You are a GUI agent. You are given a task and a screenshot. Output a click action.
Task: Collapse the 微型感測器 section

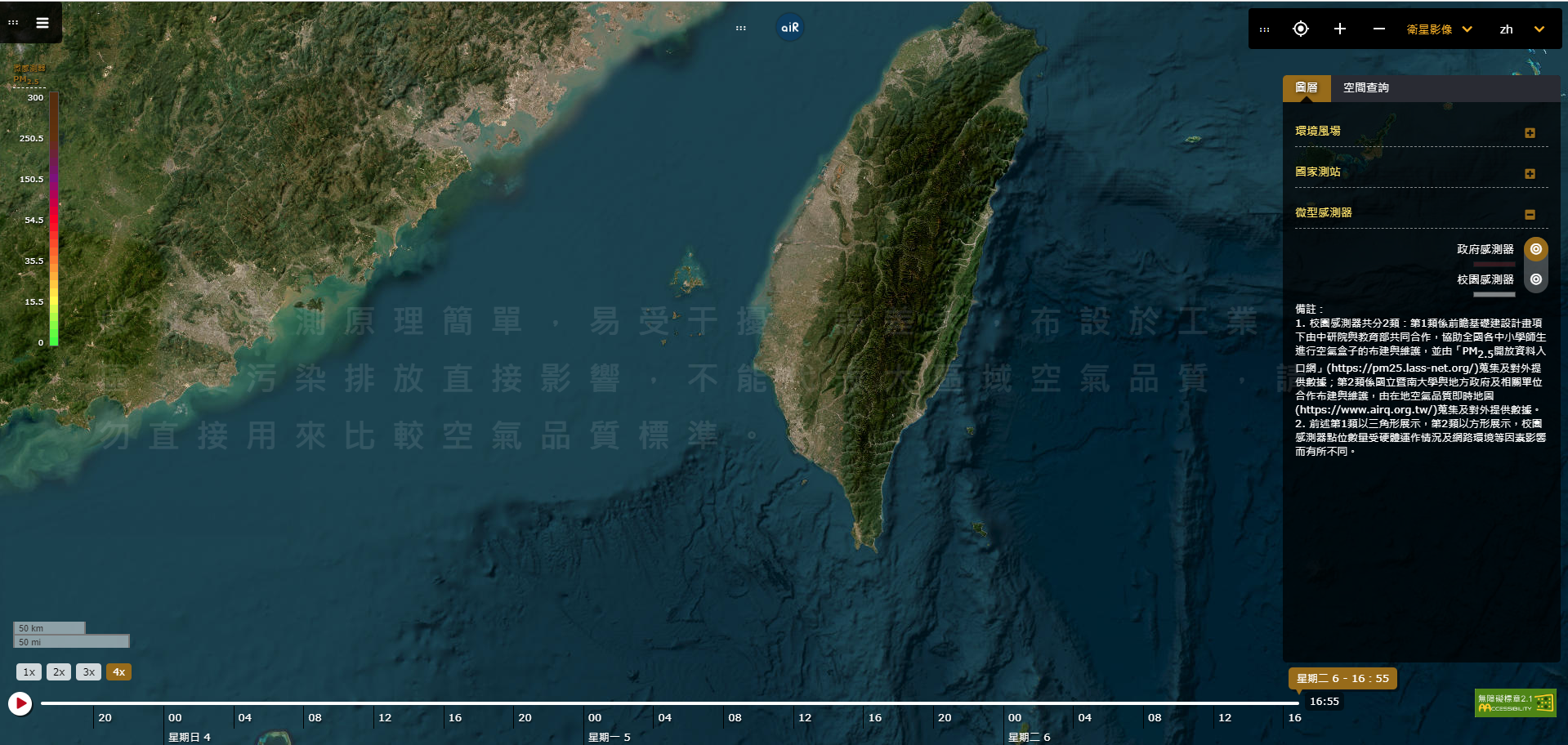[1530, 214]
